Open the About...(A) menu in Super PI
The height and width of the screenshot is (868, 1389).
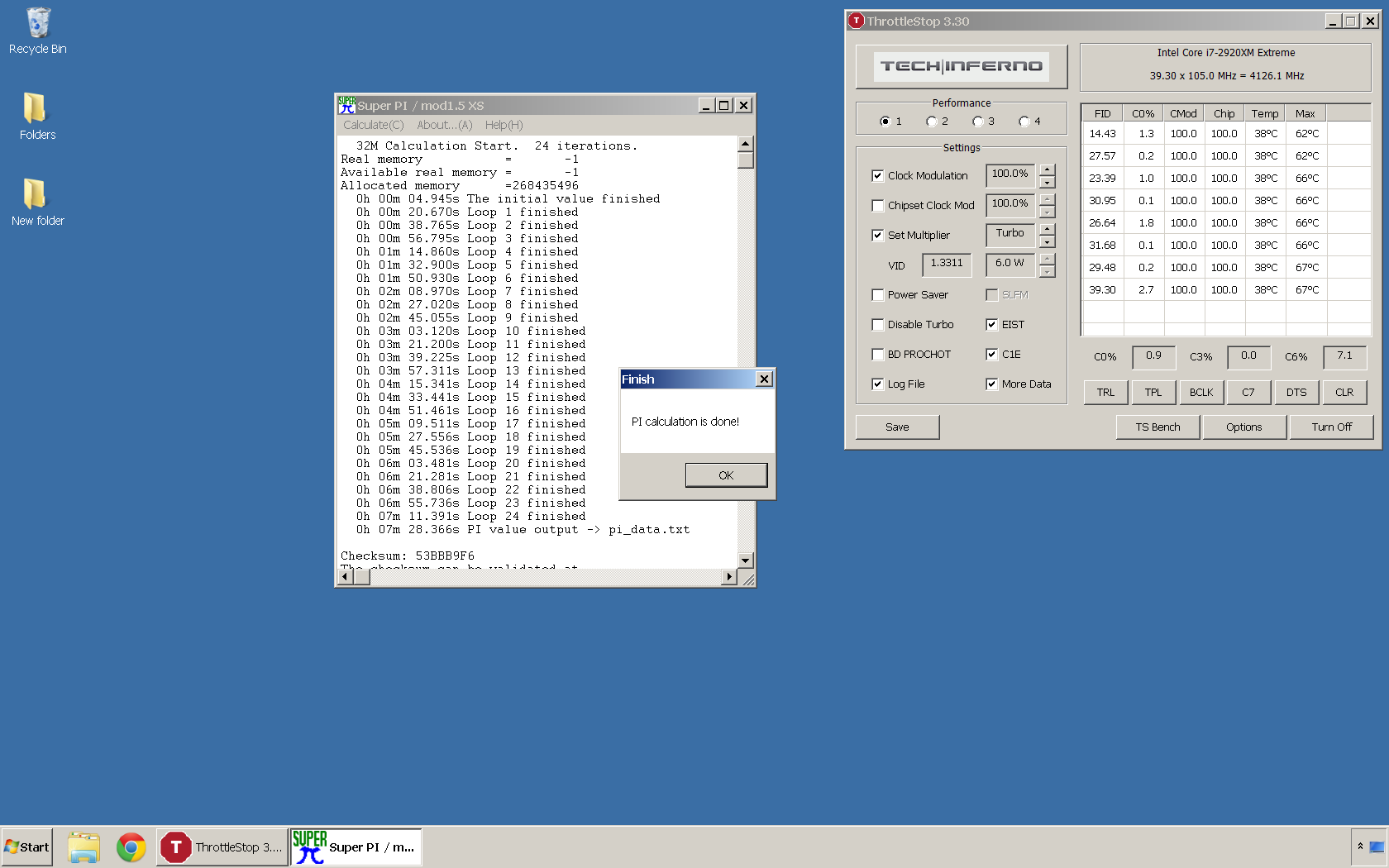[x=444, y=125]
